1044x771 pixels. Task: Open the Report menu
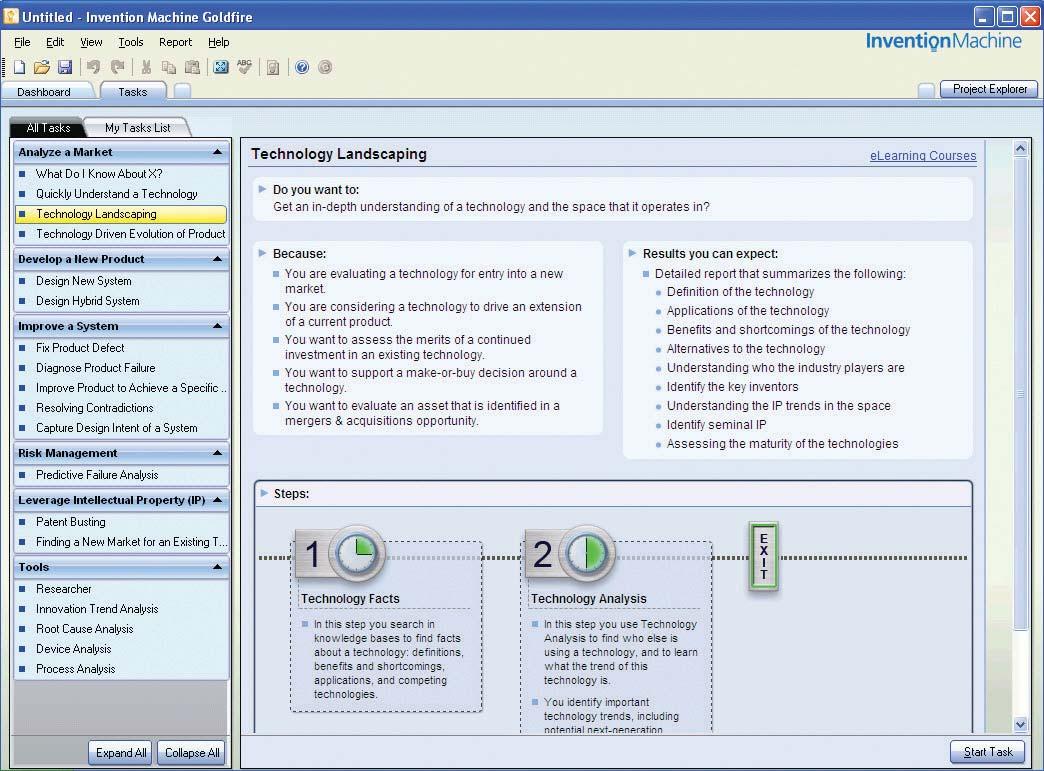point(175,42)
